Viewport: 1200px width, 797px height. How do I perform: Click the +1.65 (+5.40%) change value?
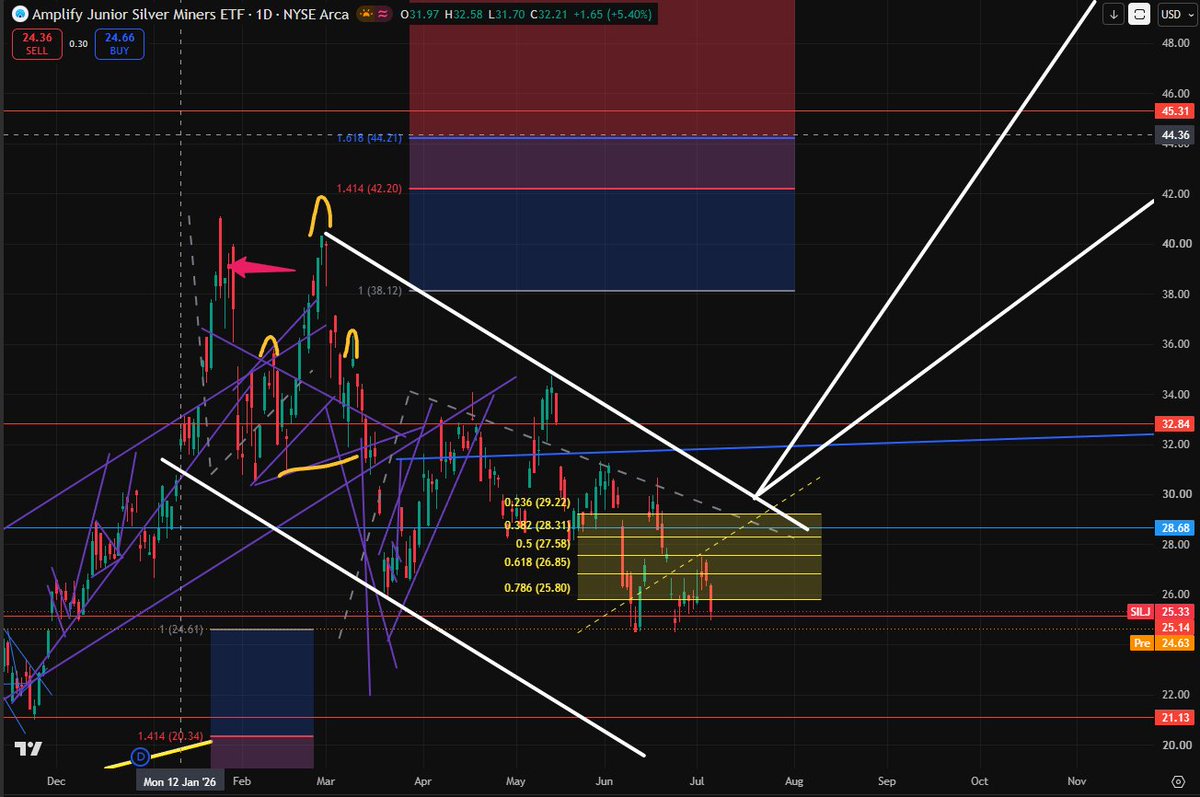click(x=611, y=15)
